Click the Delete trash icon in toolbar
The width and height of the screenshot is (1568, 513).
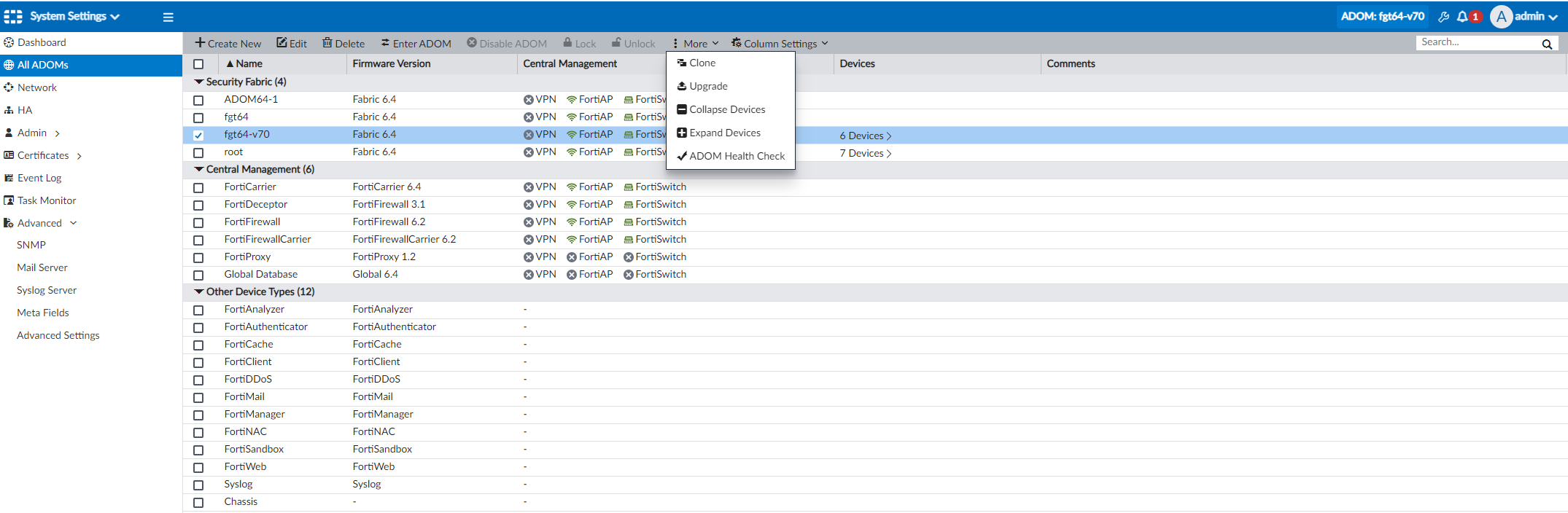327,43
